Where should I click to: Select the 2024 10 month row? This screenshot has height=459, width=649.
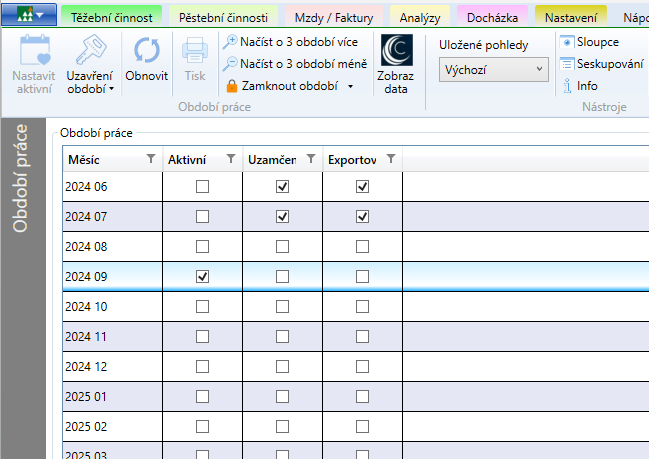110,306
